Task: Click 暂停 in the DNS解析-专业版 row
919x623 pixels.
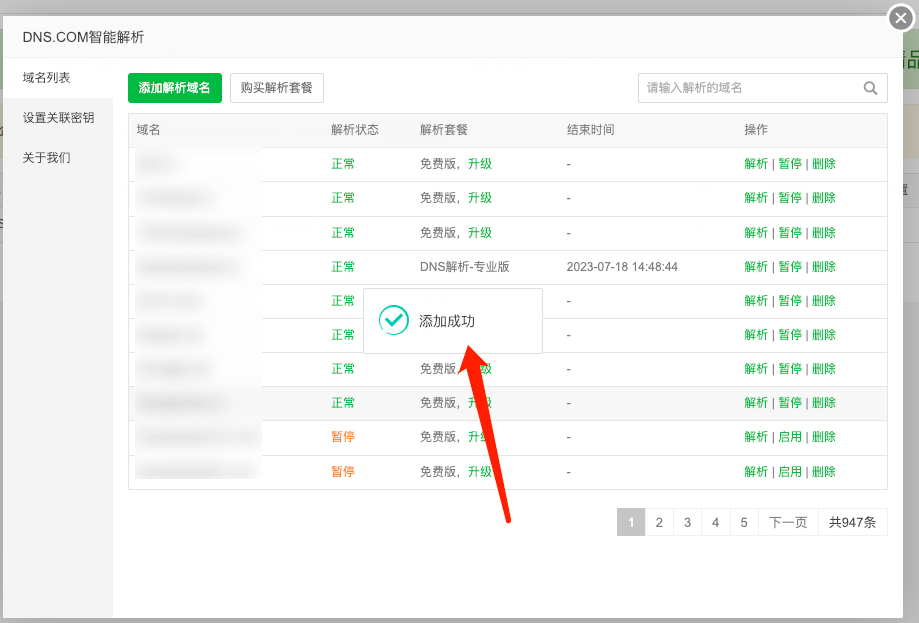Action: tap(789, 267)
